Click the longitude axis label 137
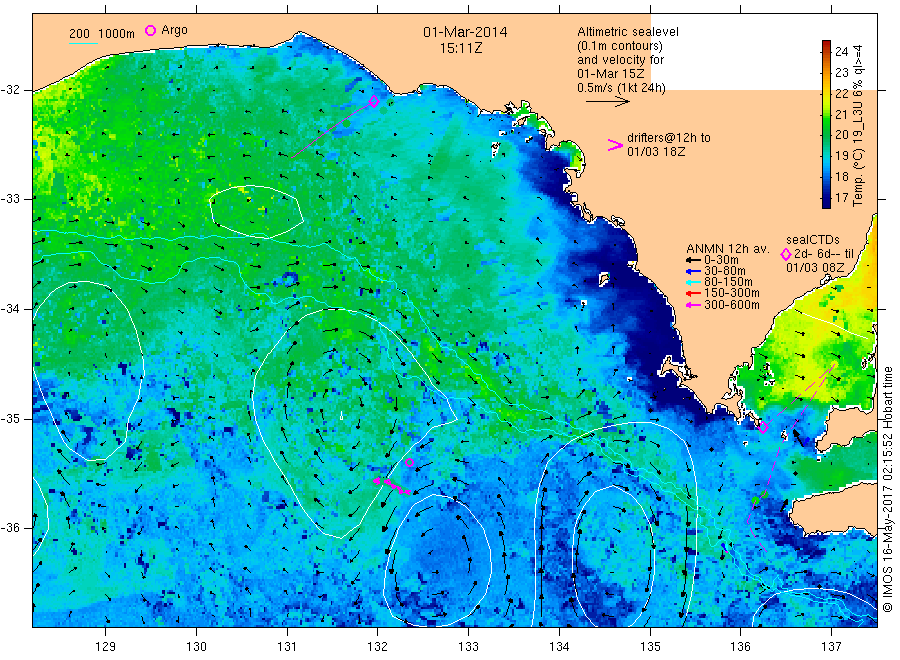Viewport: 900px width, 660px height. tap(831, 647)
